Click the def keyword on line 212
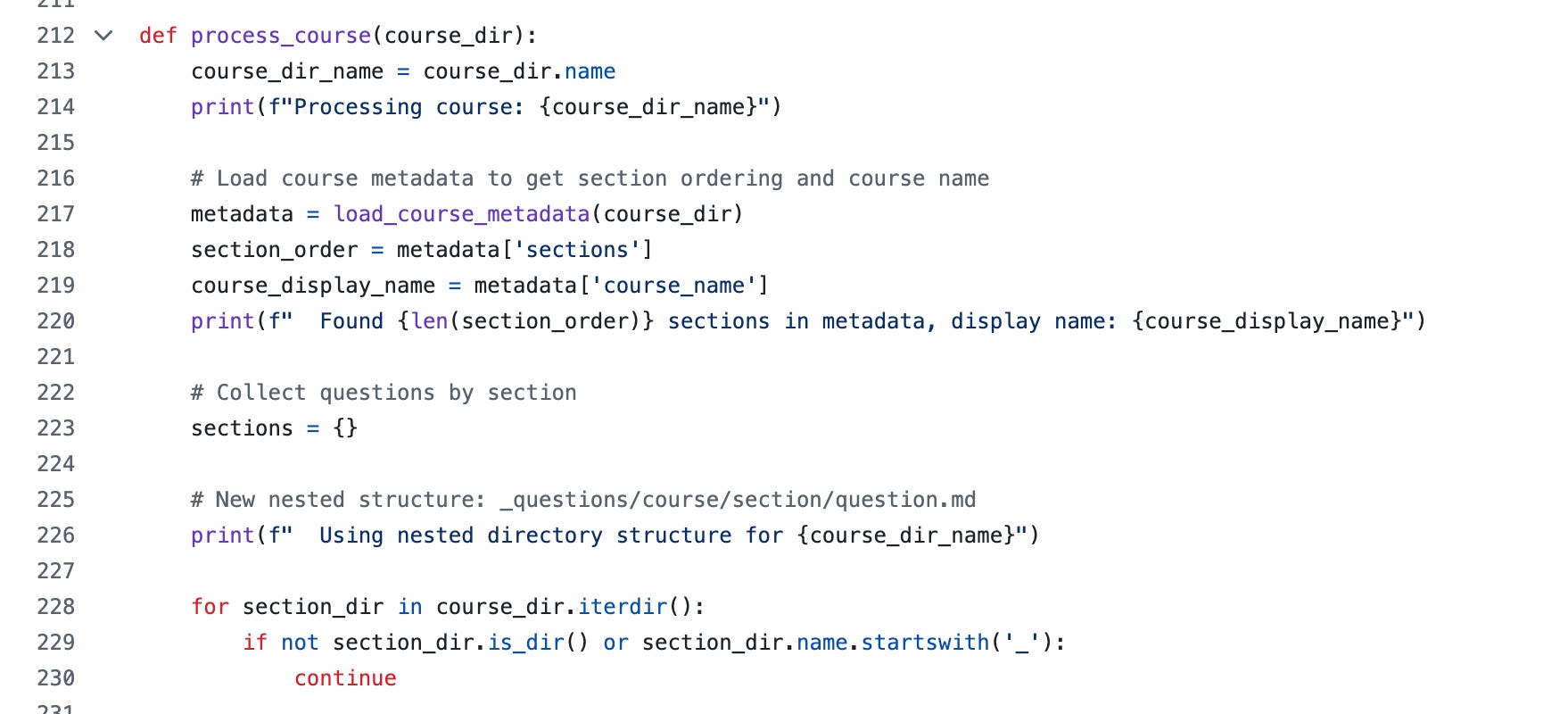This screenshot has height=714, width=1568. point(158,36)
